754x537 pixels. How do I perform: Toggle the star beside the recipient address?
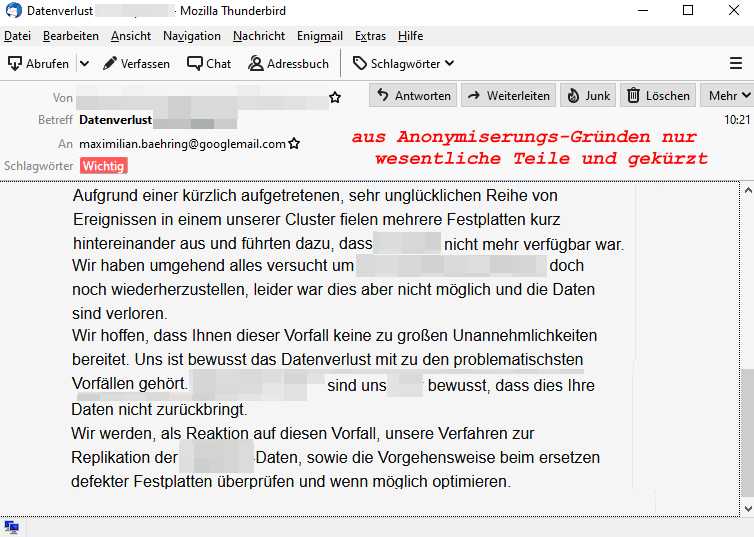294,144
